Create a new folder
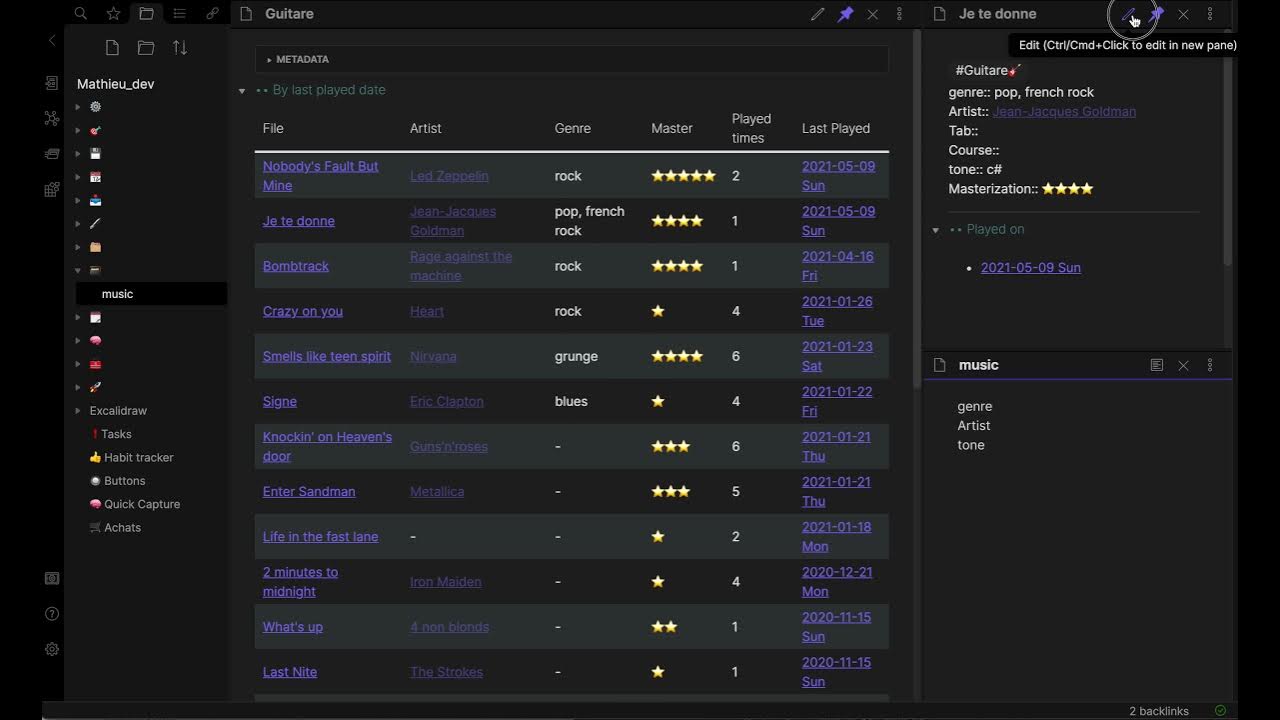 [x=146, y=48]
